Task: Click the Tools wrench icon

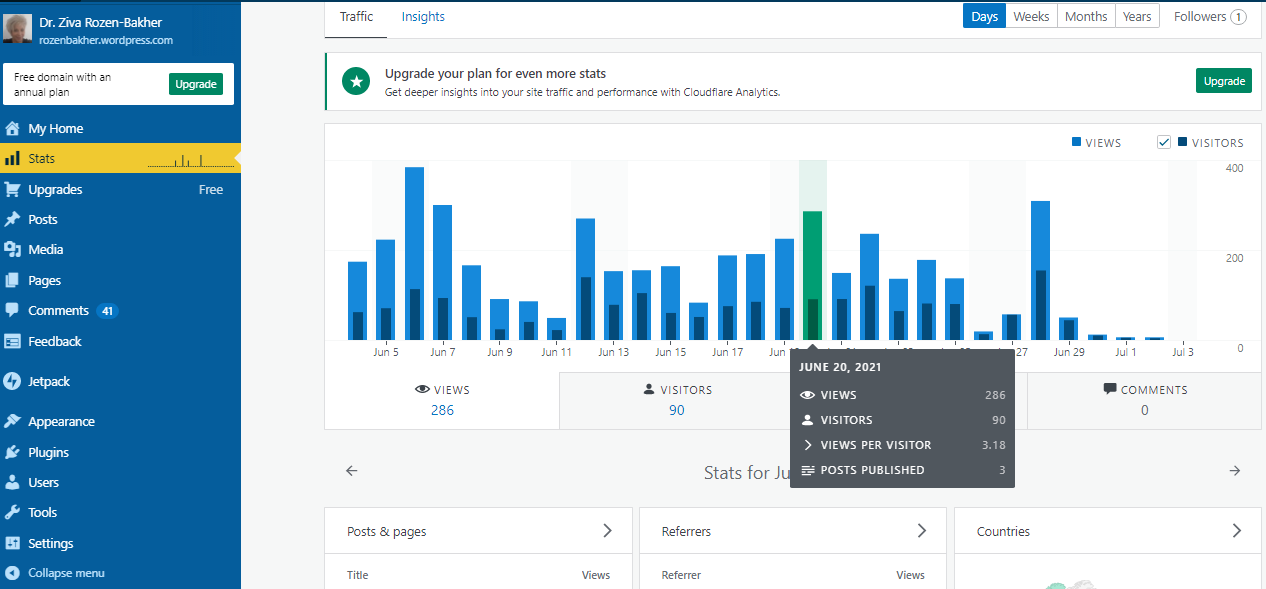Action: [x=12, y=512]
